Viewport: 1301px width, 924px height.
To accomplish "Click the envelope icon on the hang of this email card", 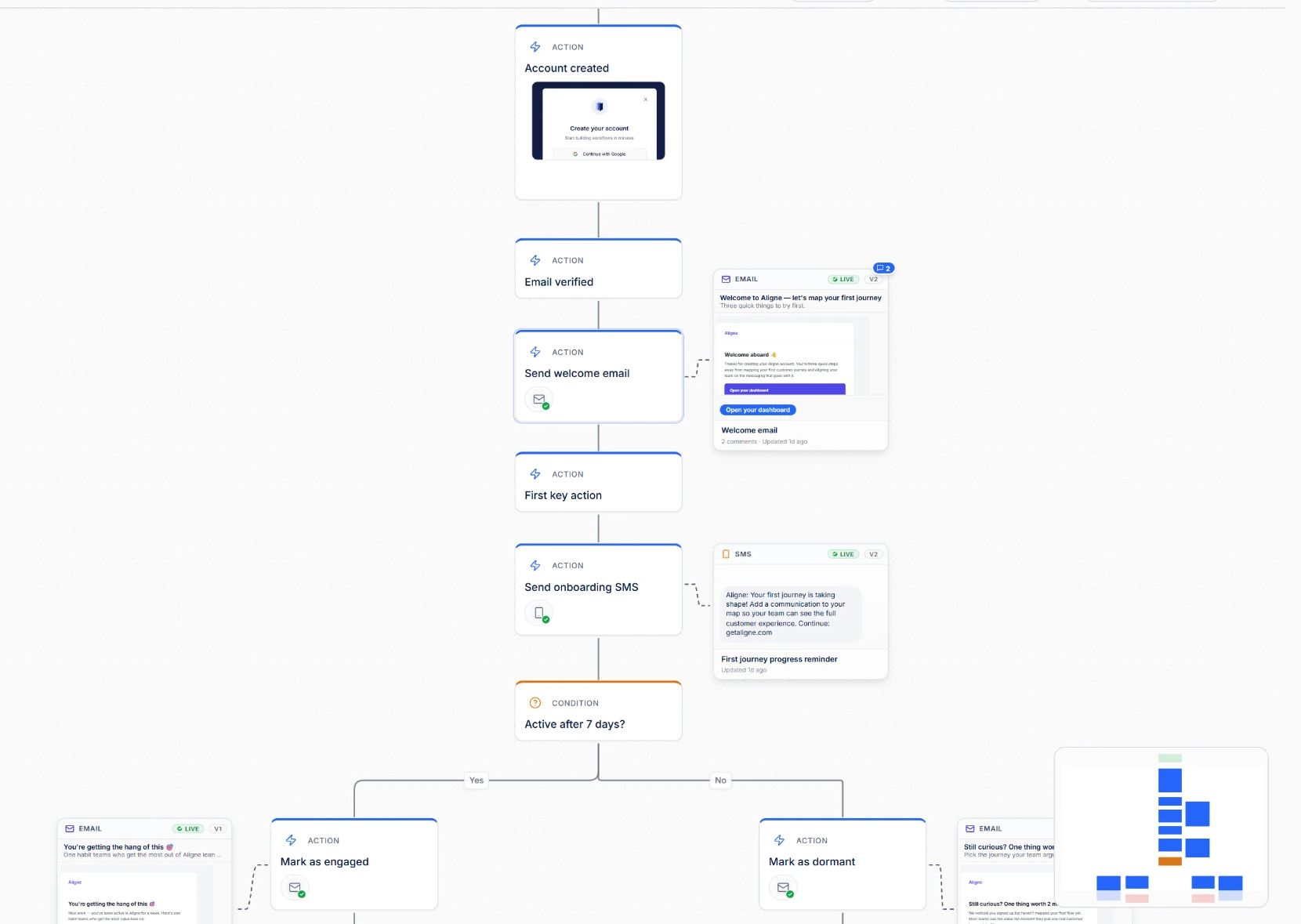I will pyautogui.click(x=70, y=828).
